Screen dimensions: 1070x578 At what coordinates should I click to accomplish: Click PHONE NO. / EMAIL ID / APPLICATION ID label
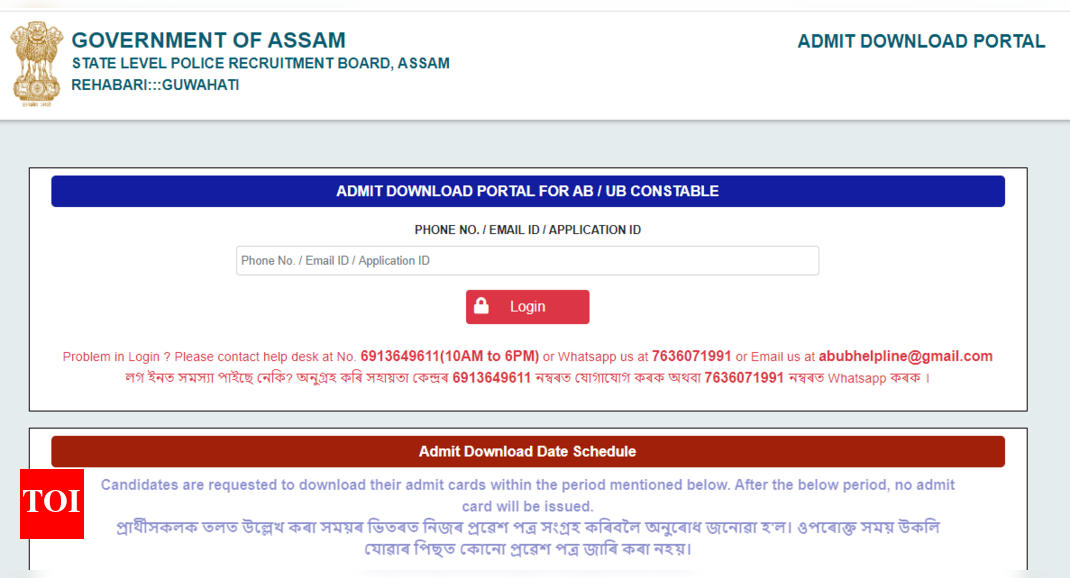527,230
